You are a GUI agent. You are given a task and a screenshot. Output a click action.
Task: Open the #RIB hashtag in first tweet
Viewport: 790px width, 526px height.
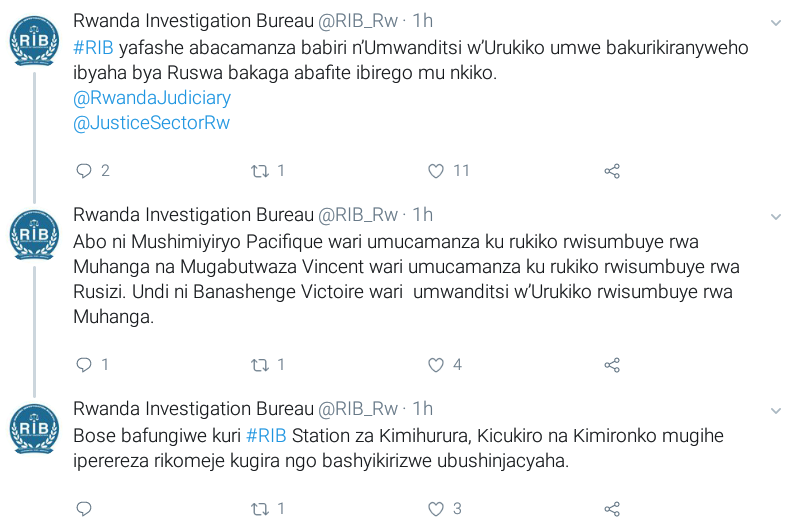click(93, 48)
